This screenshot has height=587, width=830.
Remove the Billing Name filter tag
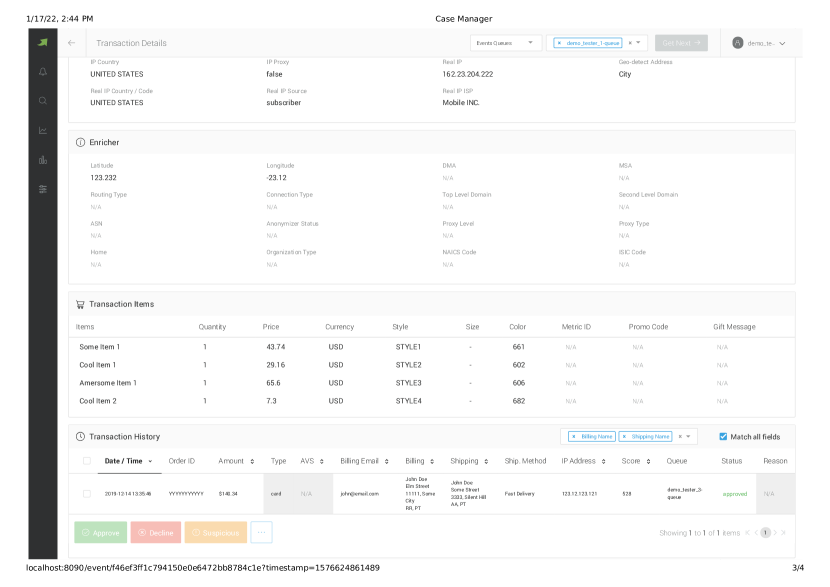pyautogui.click(x=573, y=437)
